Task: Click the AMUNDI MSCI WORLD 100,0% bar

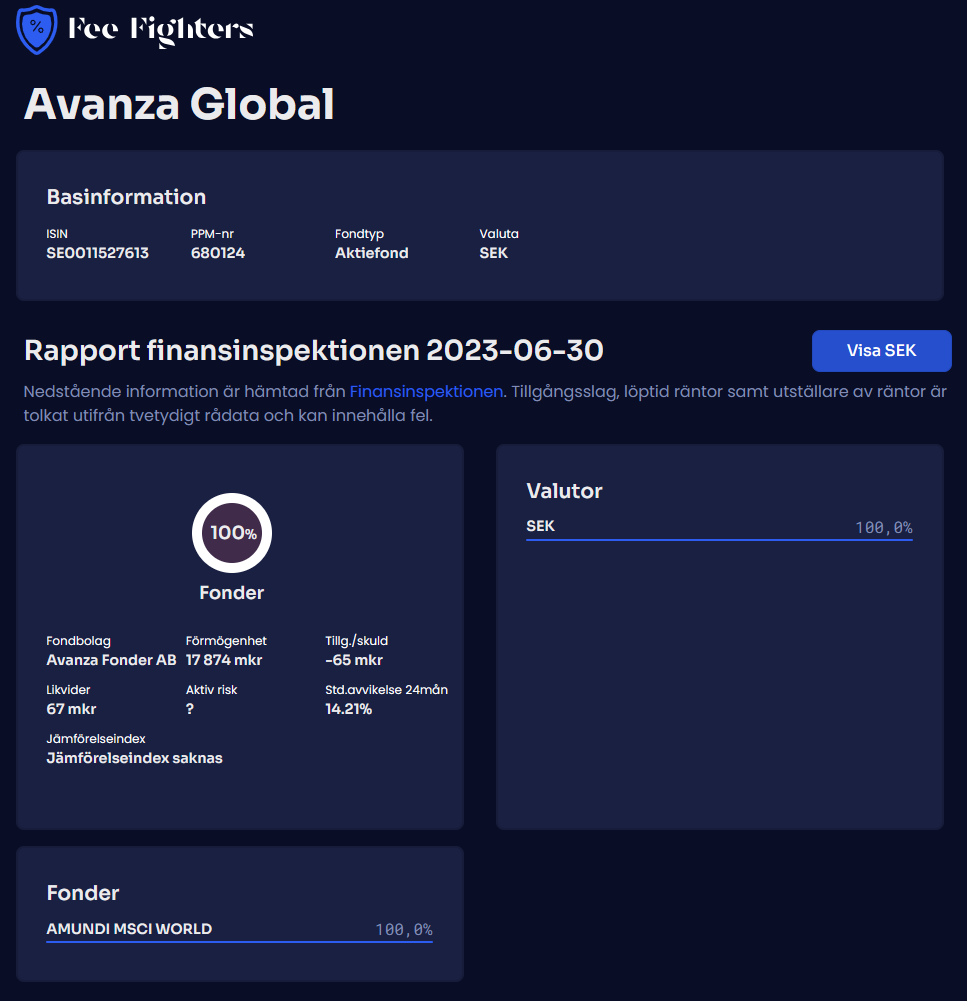Action: 239,942
